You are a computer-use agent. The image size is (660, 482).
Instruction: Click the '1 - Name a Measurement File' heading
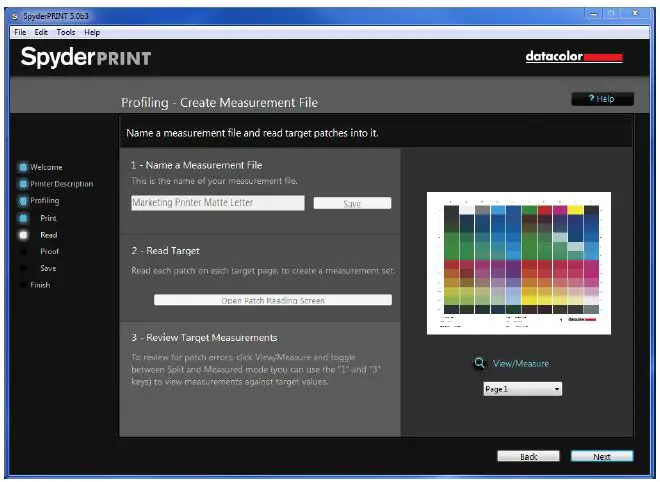click(x=197, y=165)
